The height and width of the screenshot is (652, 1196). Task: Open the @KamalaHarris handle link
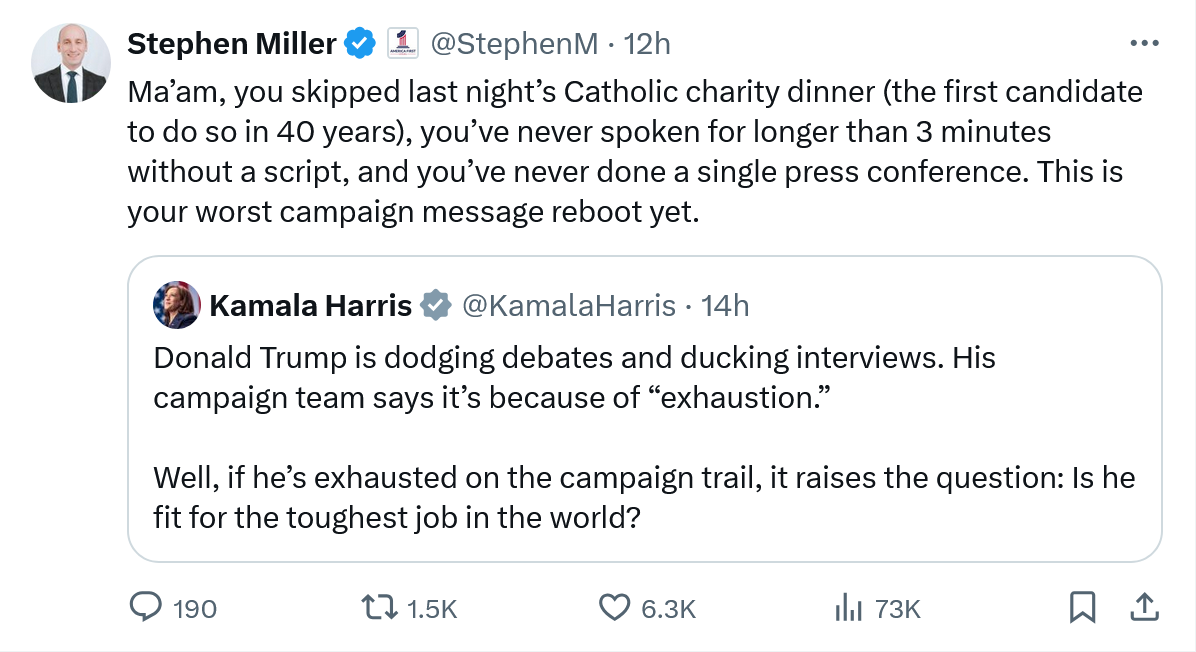(568, 305)
